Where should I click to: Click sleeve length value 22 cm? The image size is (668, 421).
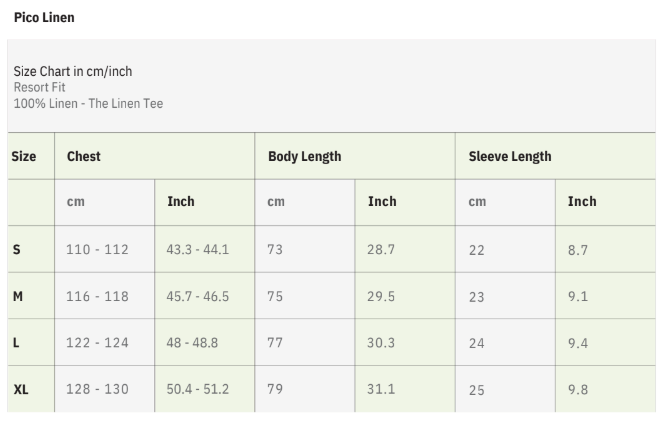point(476,249)
